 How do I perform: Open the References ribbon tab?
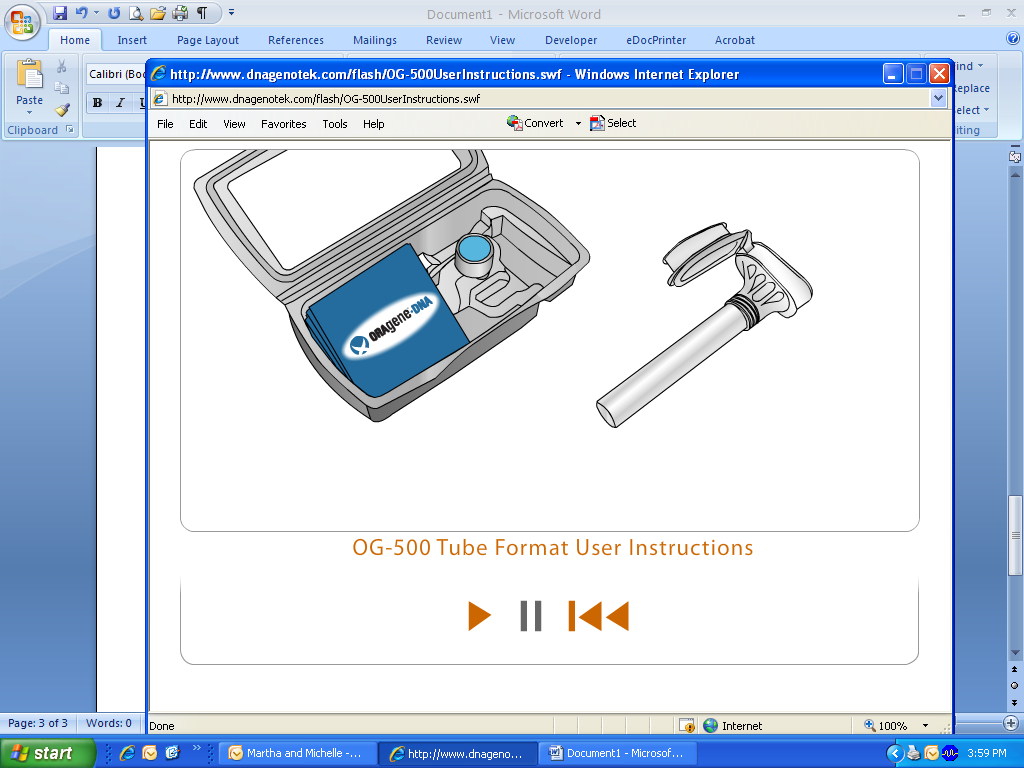pyautogui.click(x=296, y=40)
